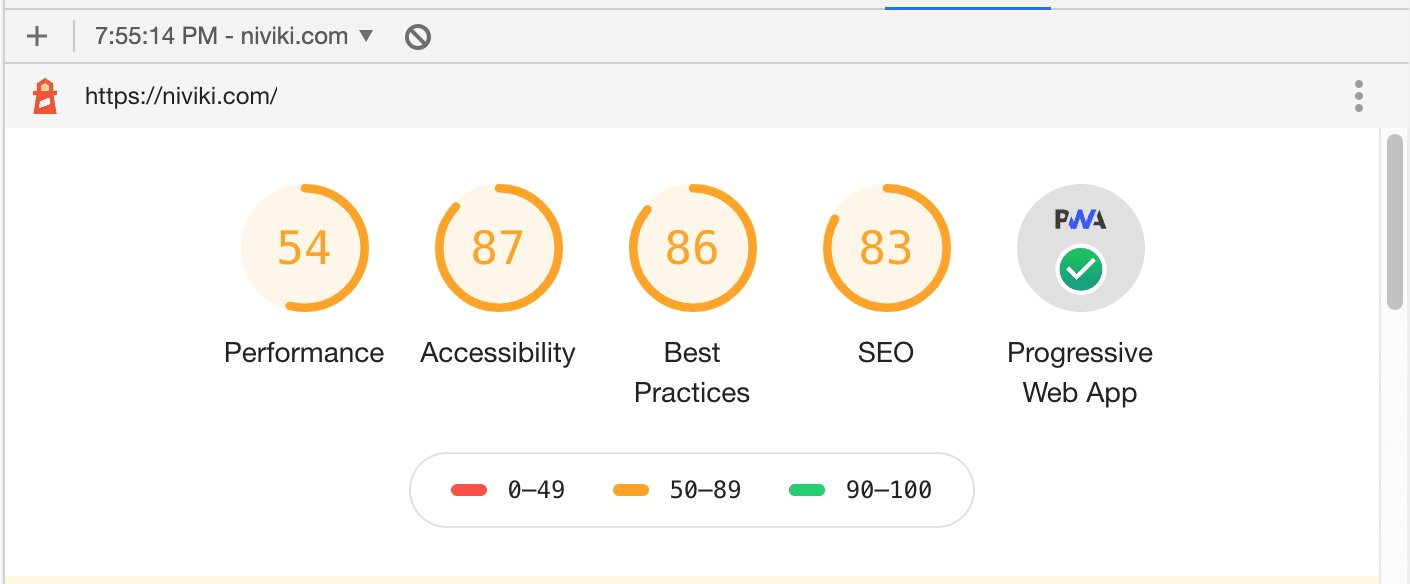Image resolution: width=1410 pixels, height=584 pixels.
Task: Go to the SEO section label
Action: pyautogui.click(x=886, y=353)
